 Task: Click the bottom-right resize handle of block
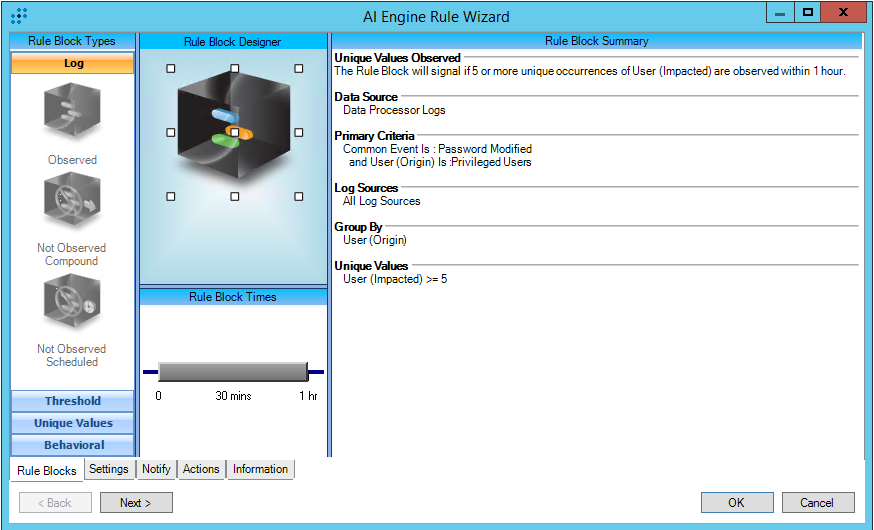point(299,197)
